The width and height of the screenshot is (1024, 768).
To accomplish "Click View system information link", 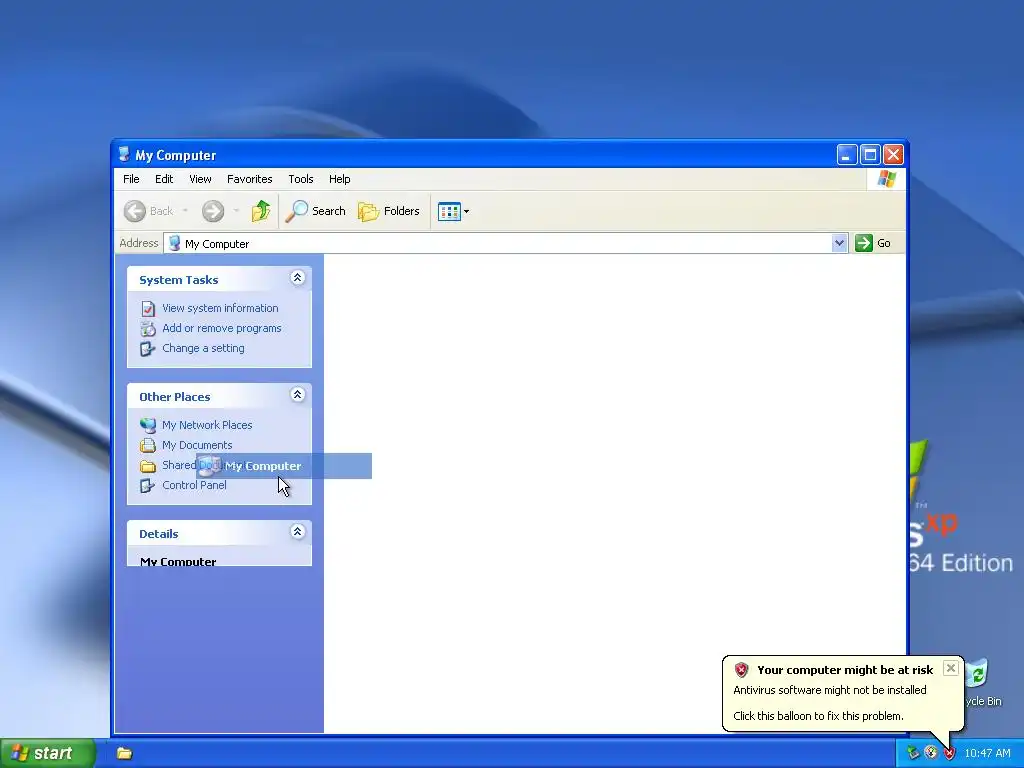I will (x=220, y=308).
